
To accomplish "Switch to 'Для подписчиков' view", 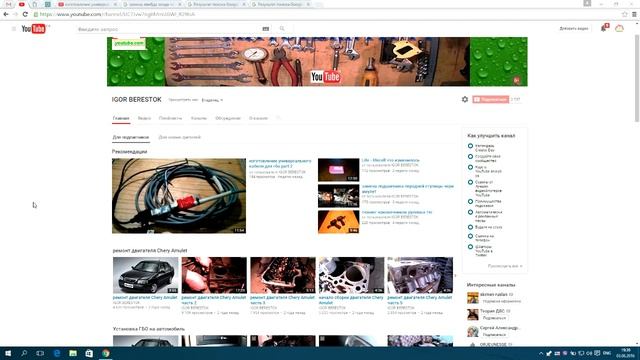I will [x=131, y=138].
